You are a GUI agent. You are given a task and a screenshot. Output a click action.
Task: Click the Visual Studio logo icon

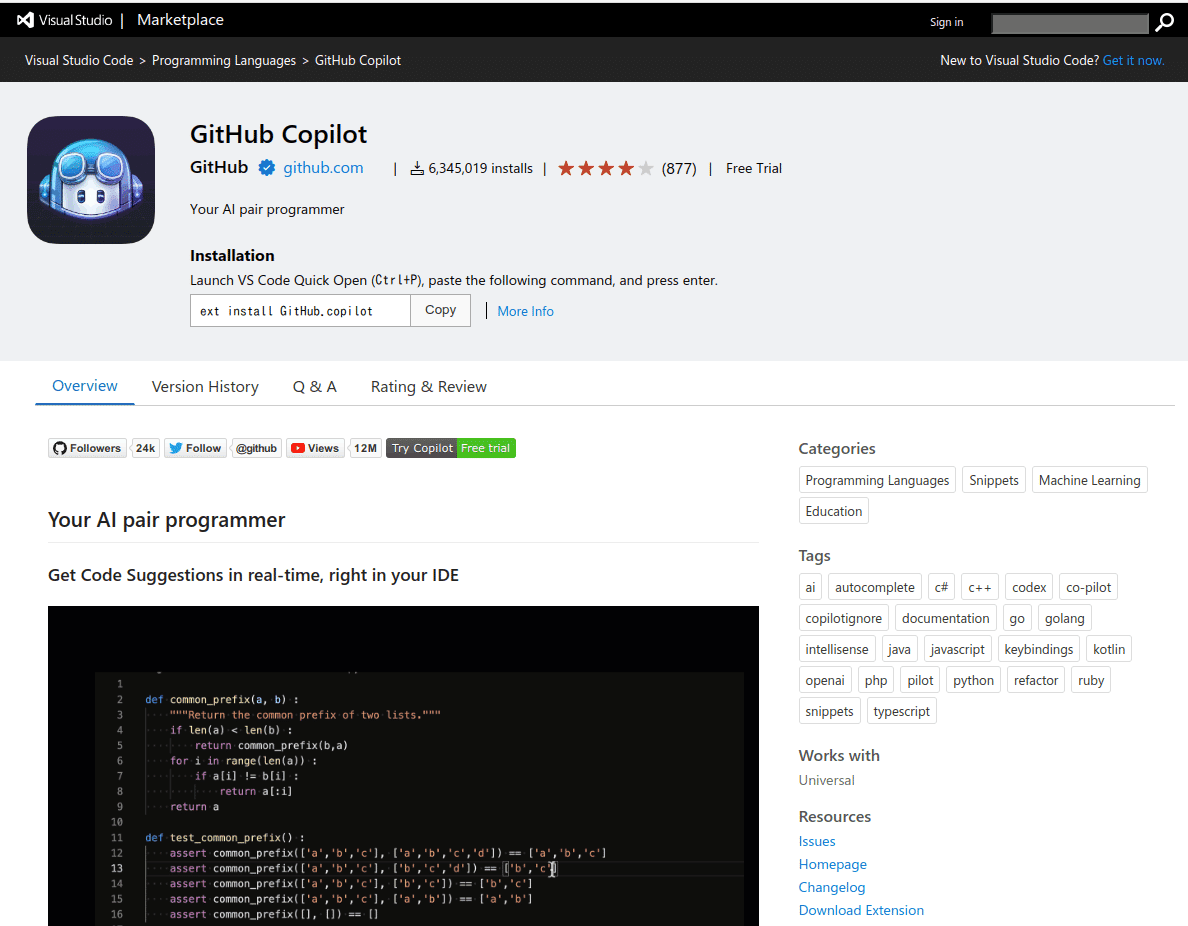click(25, 20)
